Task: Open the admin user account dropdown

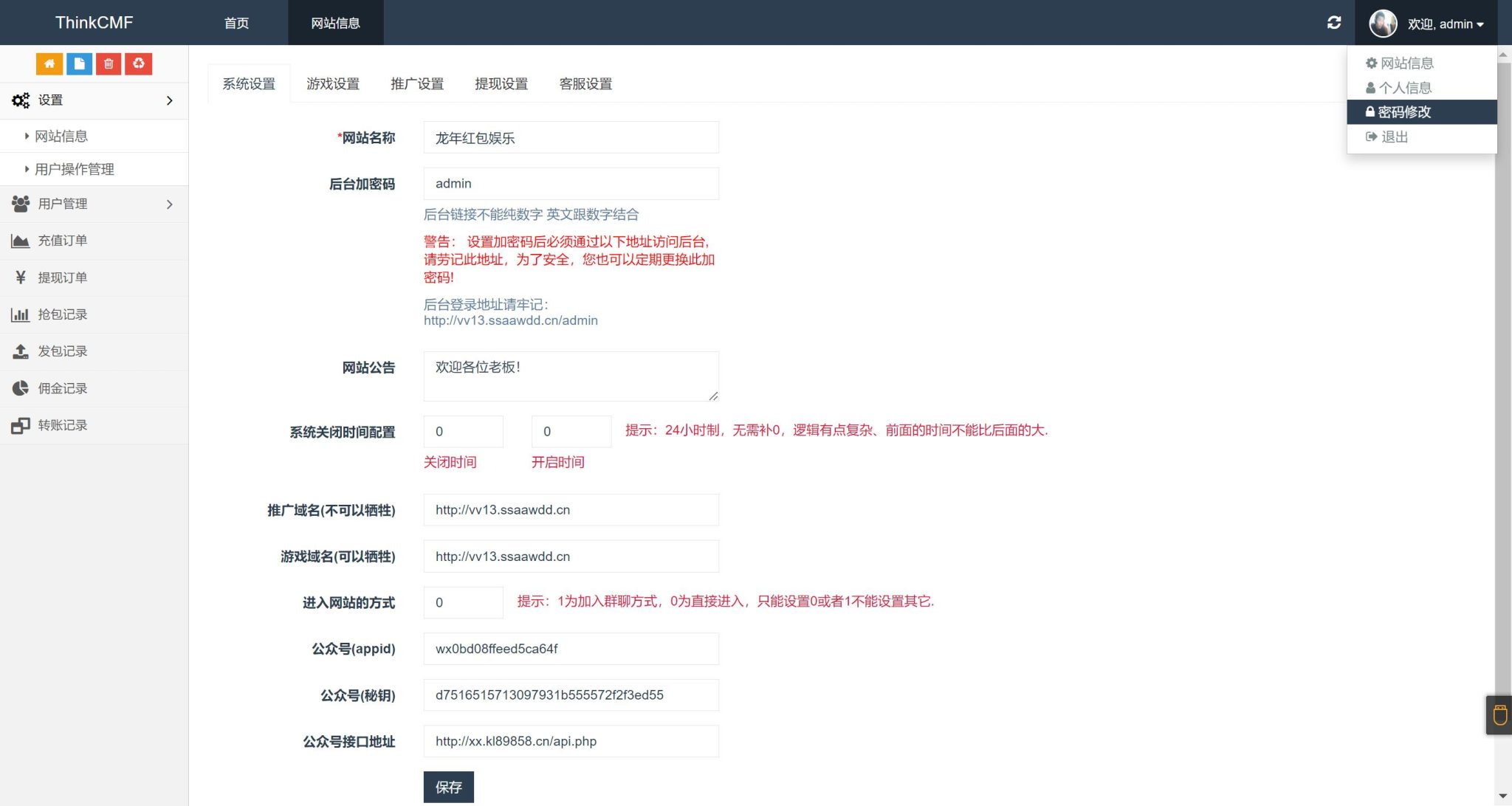Action: pos(1442,23)
